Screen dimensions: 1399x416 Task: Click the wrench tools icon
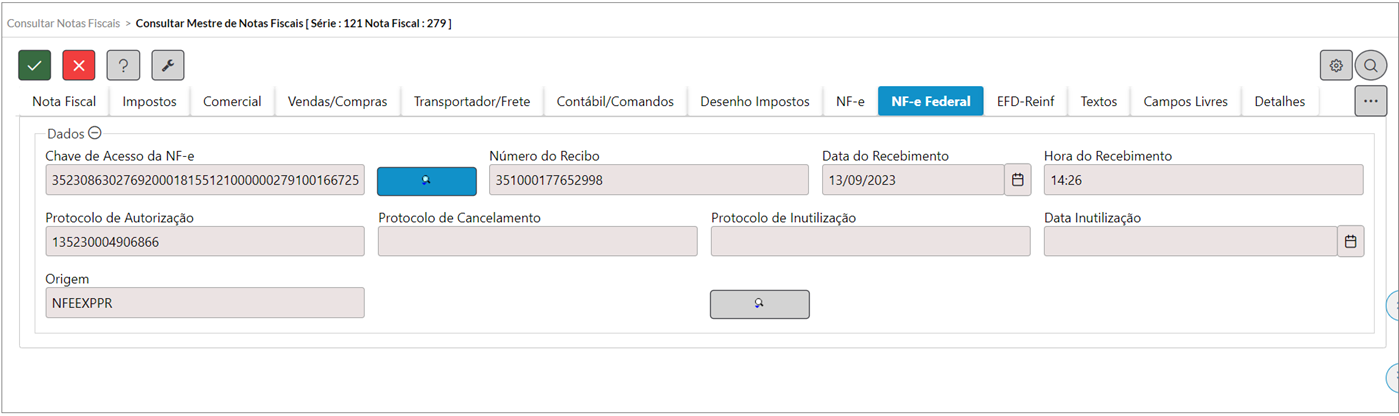pos(168,65)
